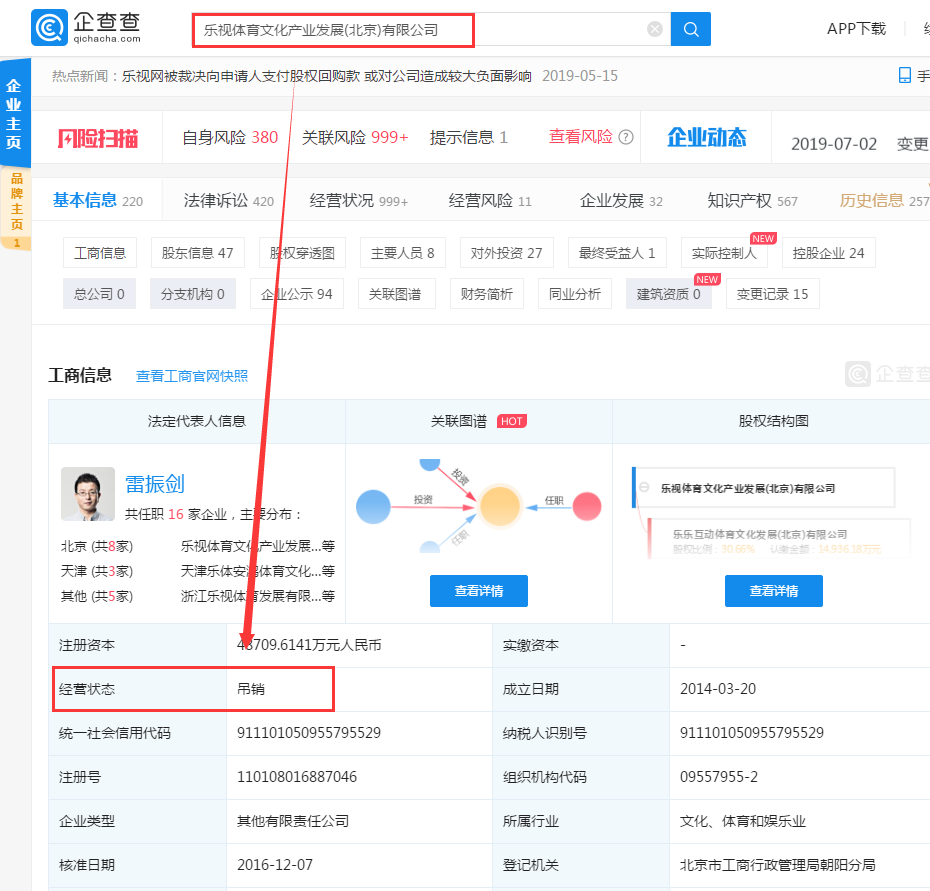
Task: Click 同业分析 button
Action: tap(575, 294)
